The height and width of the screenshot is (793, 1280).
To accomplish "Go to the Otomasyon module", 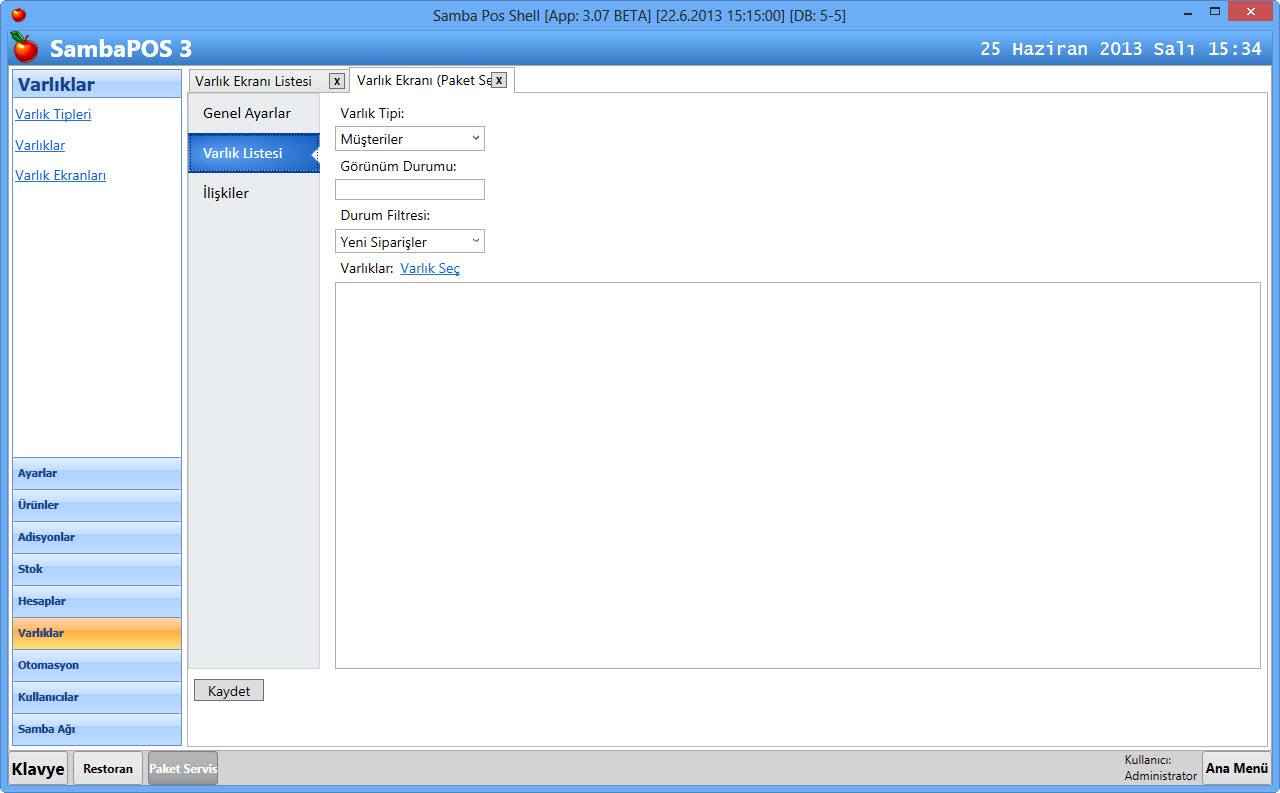I will tap(97, 665).
